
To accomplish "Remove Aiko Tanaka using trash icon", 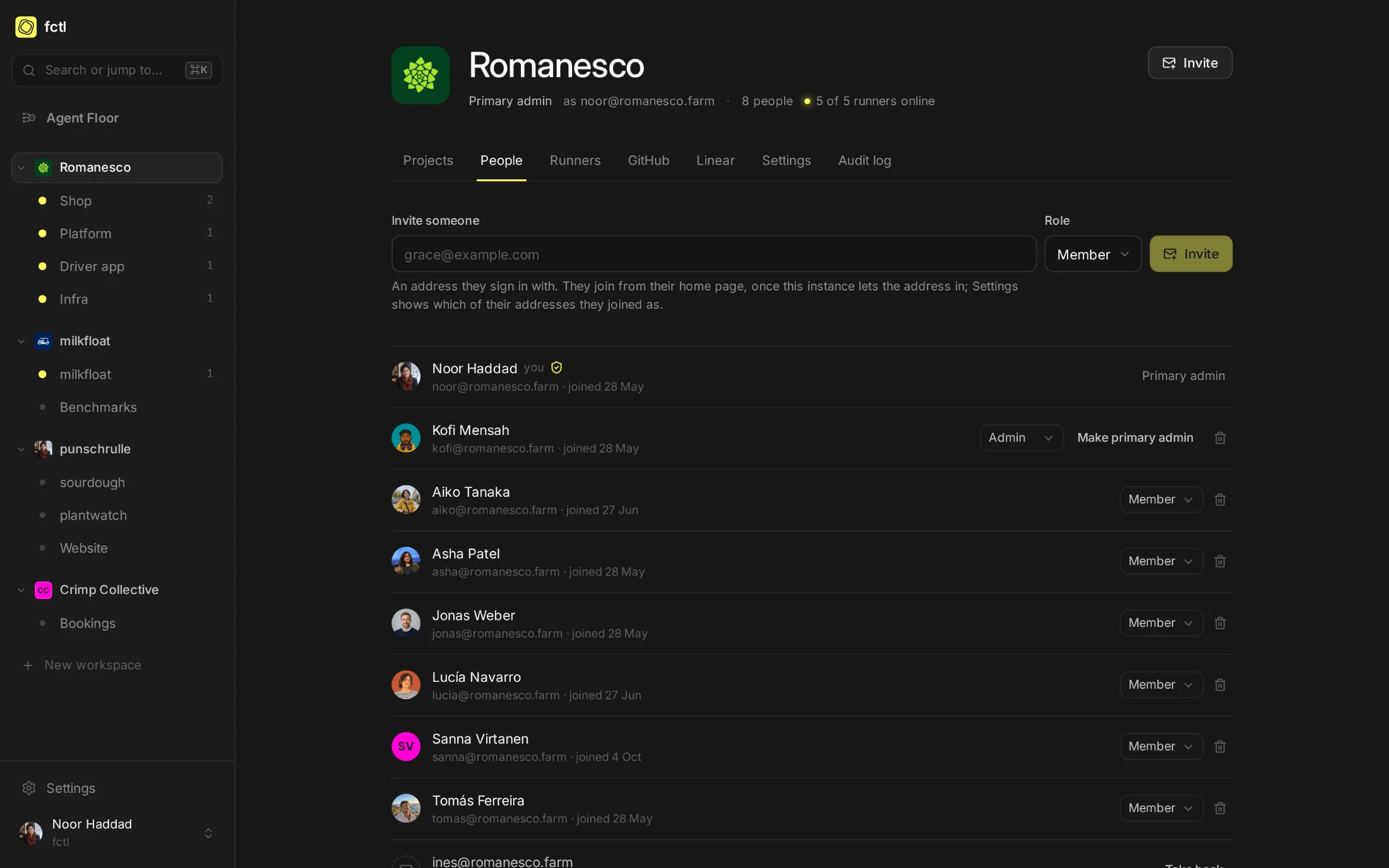I will point(1220,499).
